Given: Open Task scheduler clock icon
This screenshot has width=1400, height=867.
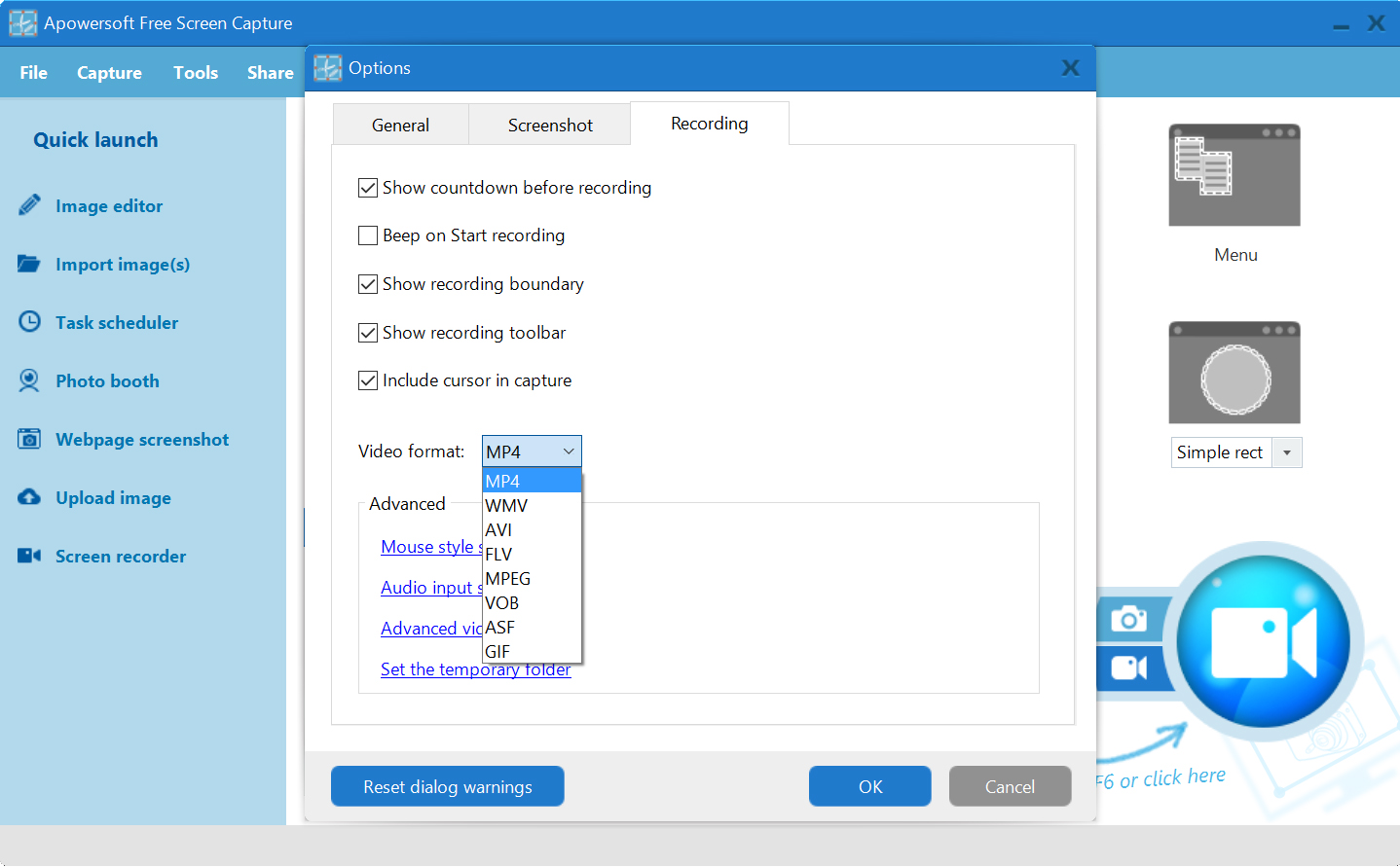Looking at the screenshot, I should coord(29,322).
